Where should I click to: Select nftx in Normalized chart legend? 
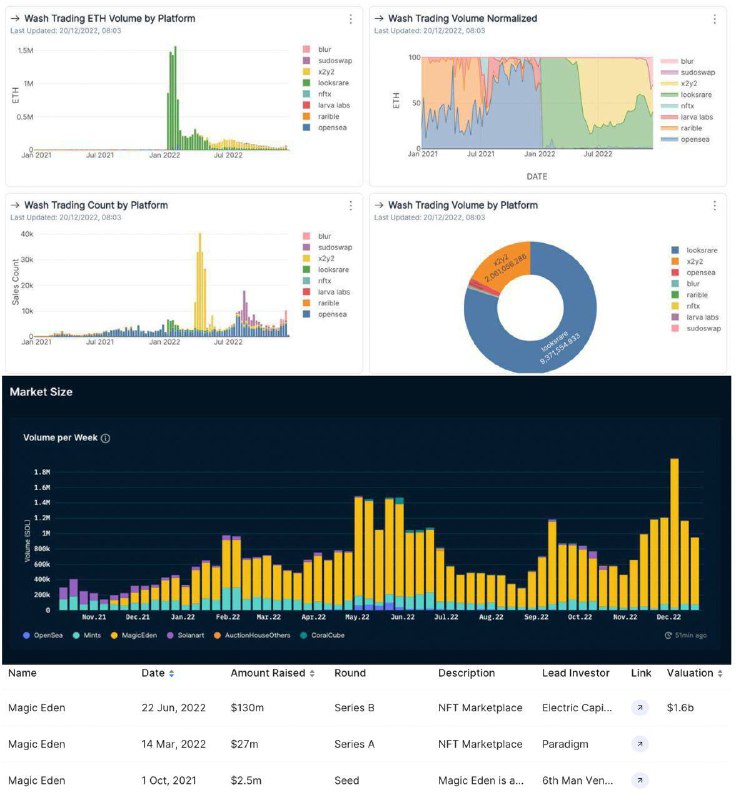coord(677,106)
